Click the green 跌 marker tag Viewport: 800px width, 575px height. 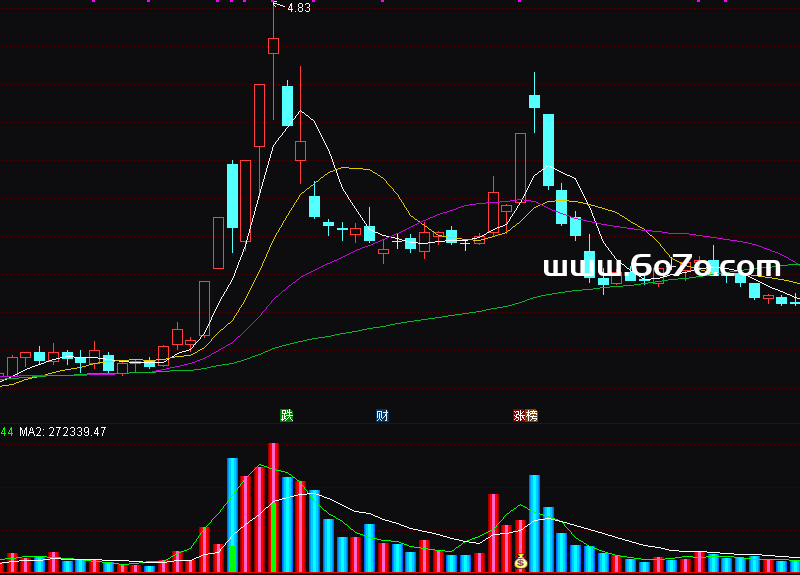[287, 416]
